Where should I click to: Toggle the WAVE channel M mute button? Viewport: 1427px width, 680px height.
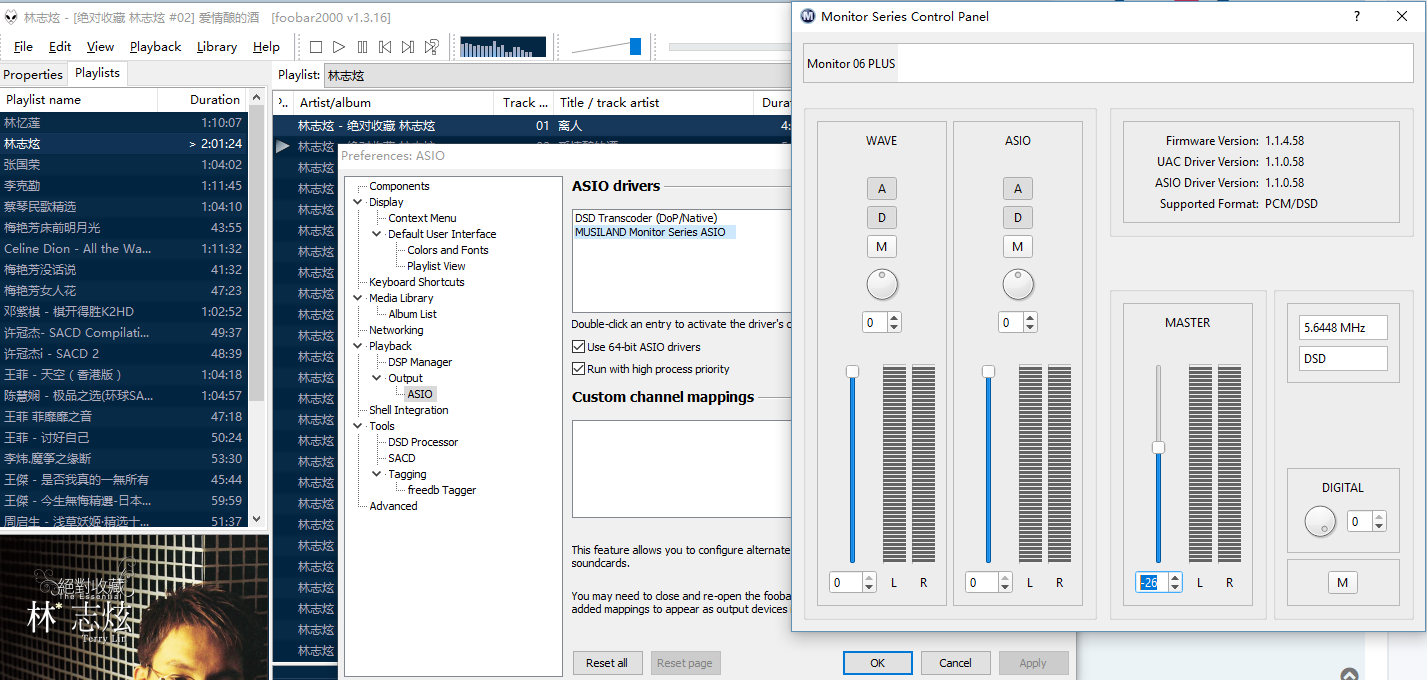coord(882,247)
